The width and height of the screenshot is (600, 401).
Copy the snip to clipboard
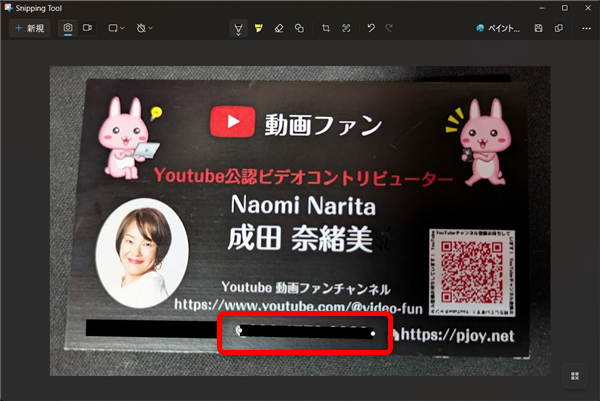pos(559,28)
